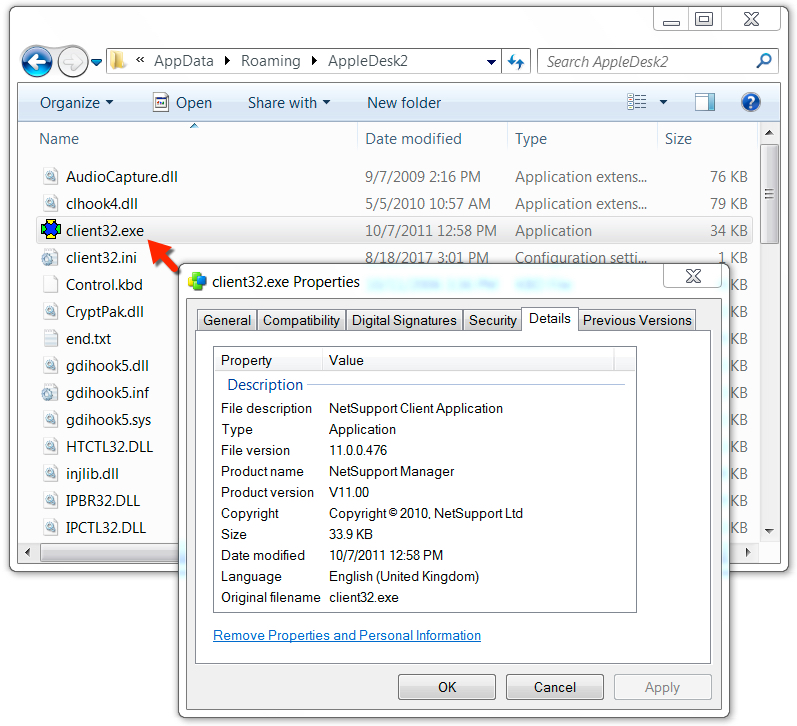Open the address bar history dropdown
The image size is (797, 726).
(491, 62)
